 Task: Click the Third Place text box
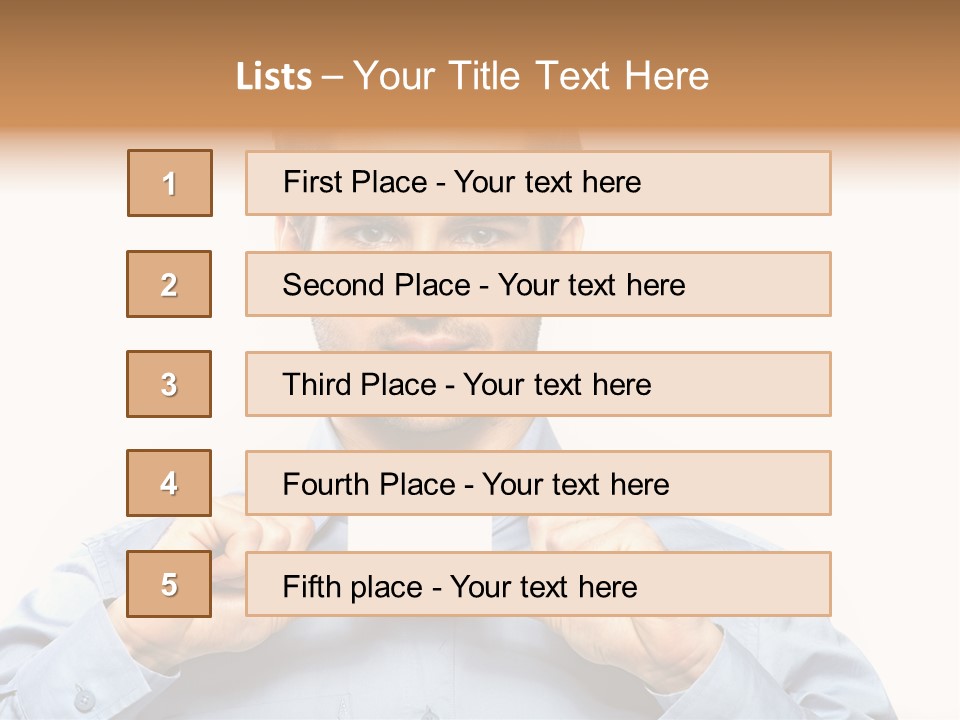[538, 384]
